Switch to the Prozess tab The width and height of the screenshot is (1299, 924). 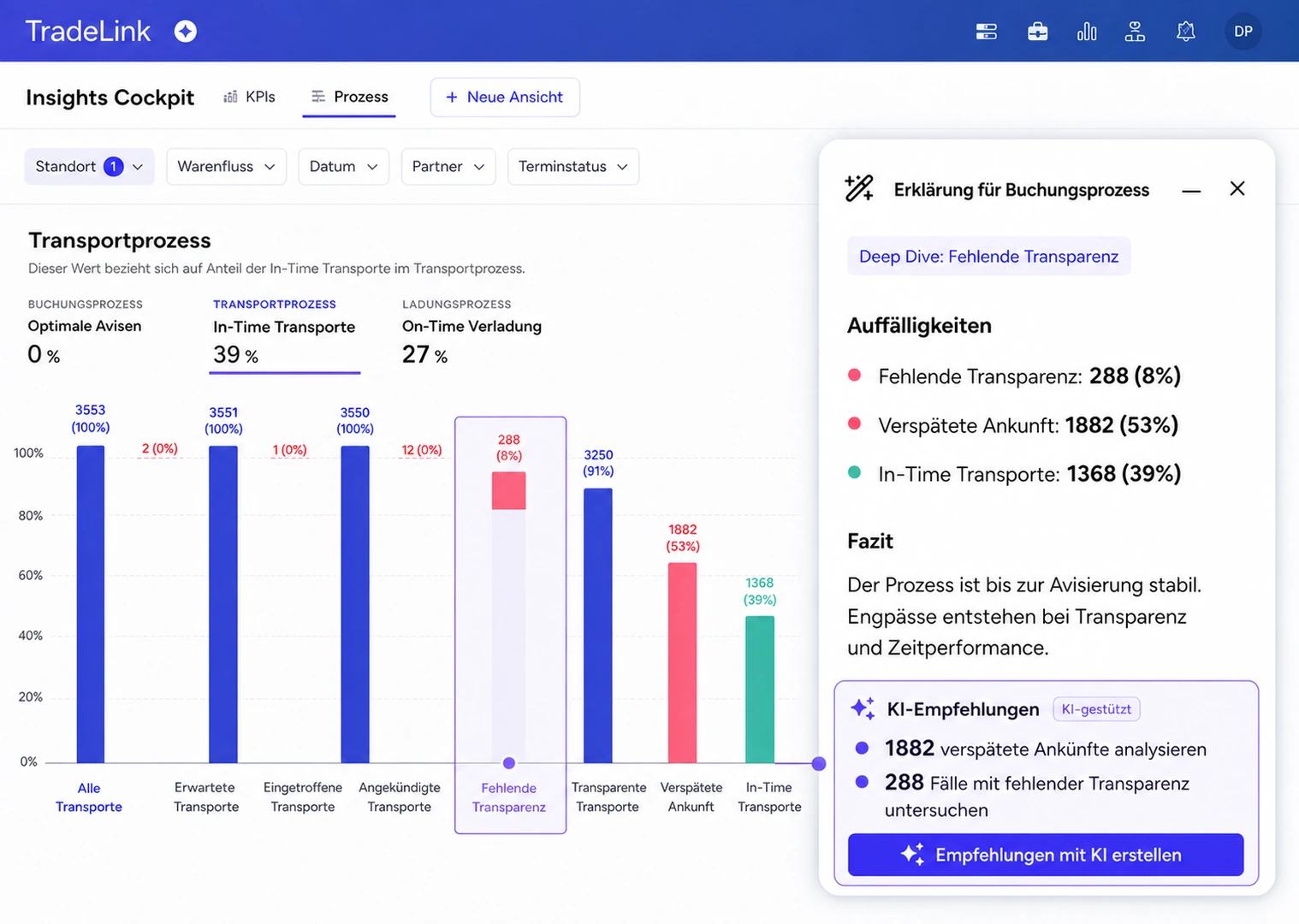click(x=349, y=97)
